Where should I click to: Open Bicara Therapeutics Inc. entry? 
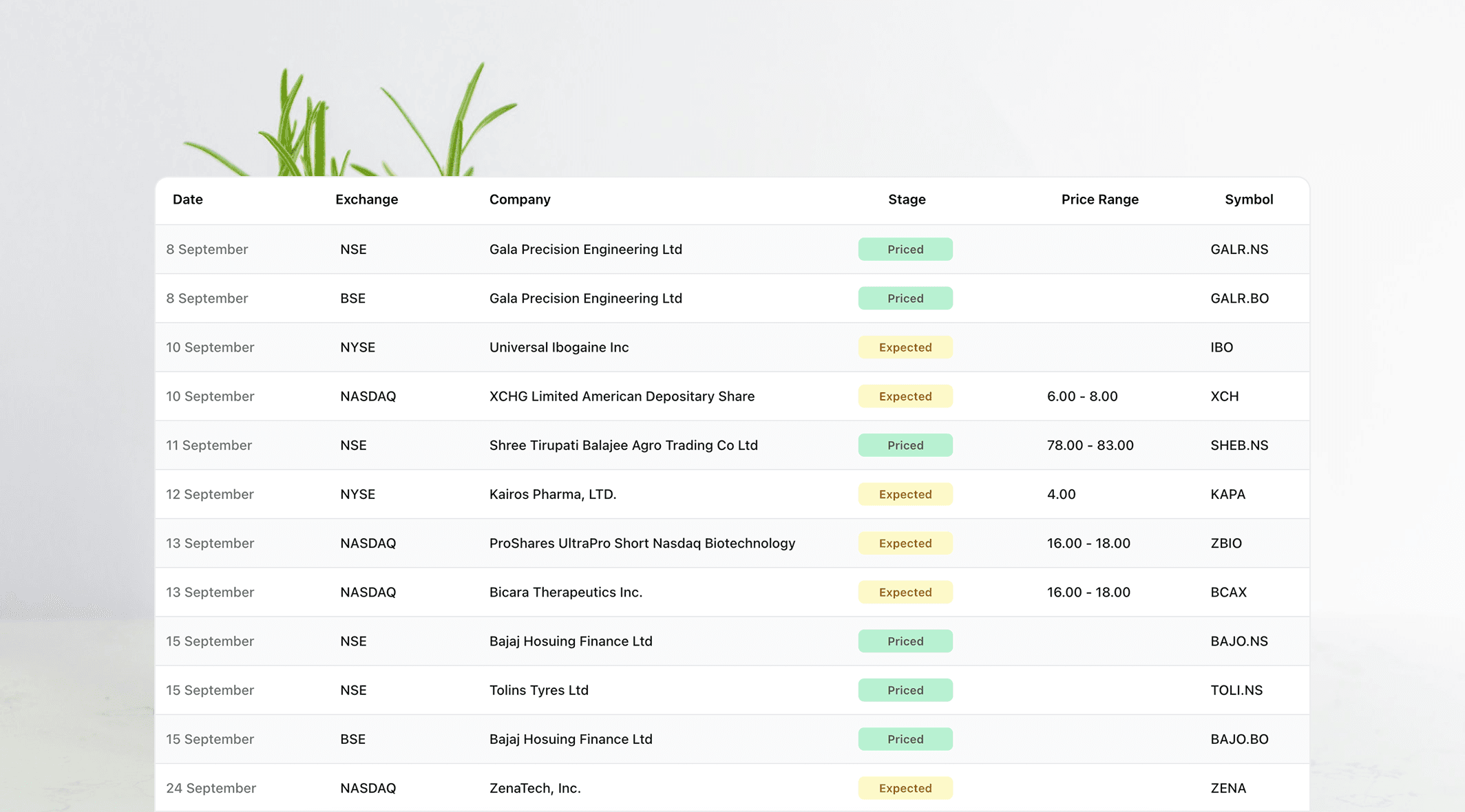[x=565, y=592]
